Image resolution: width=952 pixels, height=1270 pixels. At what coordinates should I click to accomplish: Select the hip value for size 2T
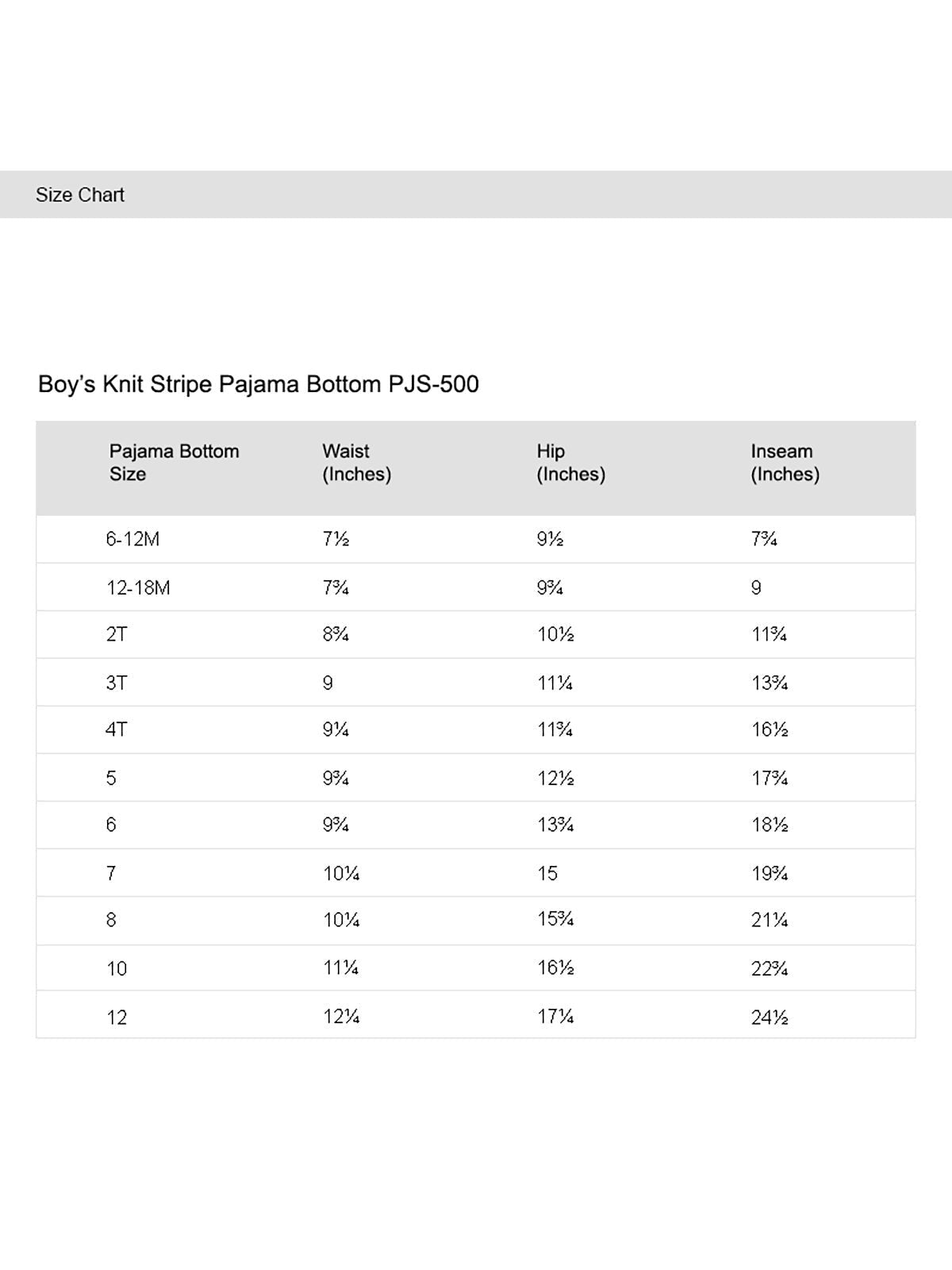tap(555, 635)
